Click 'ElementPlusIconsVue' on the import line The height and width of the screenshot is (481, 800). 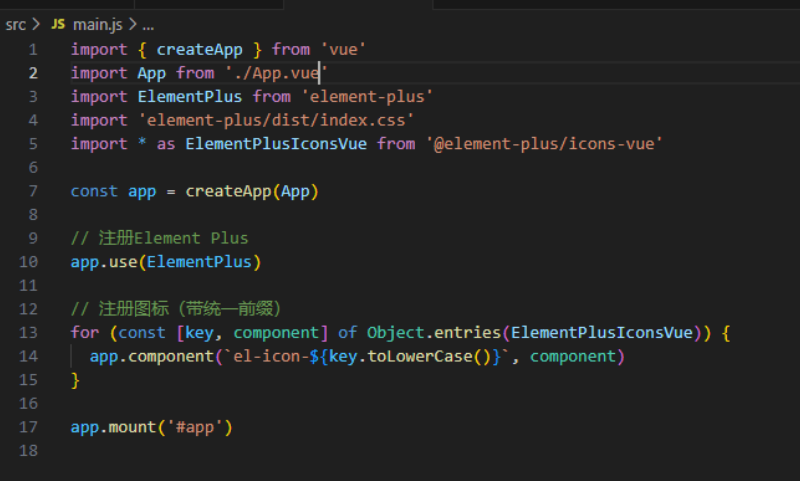276,144
